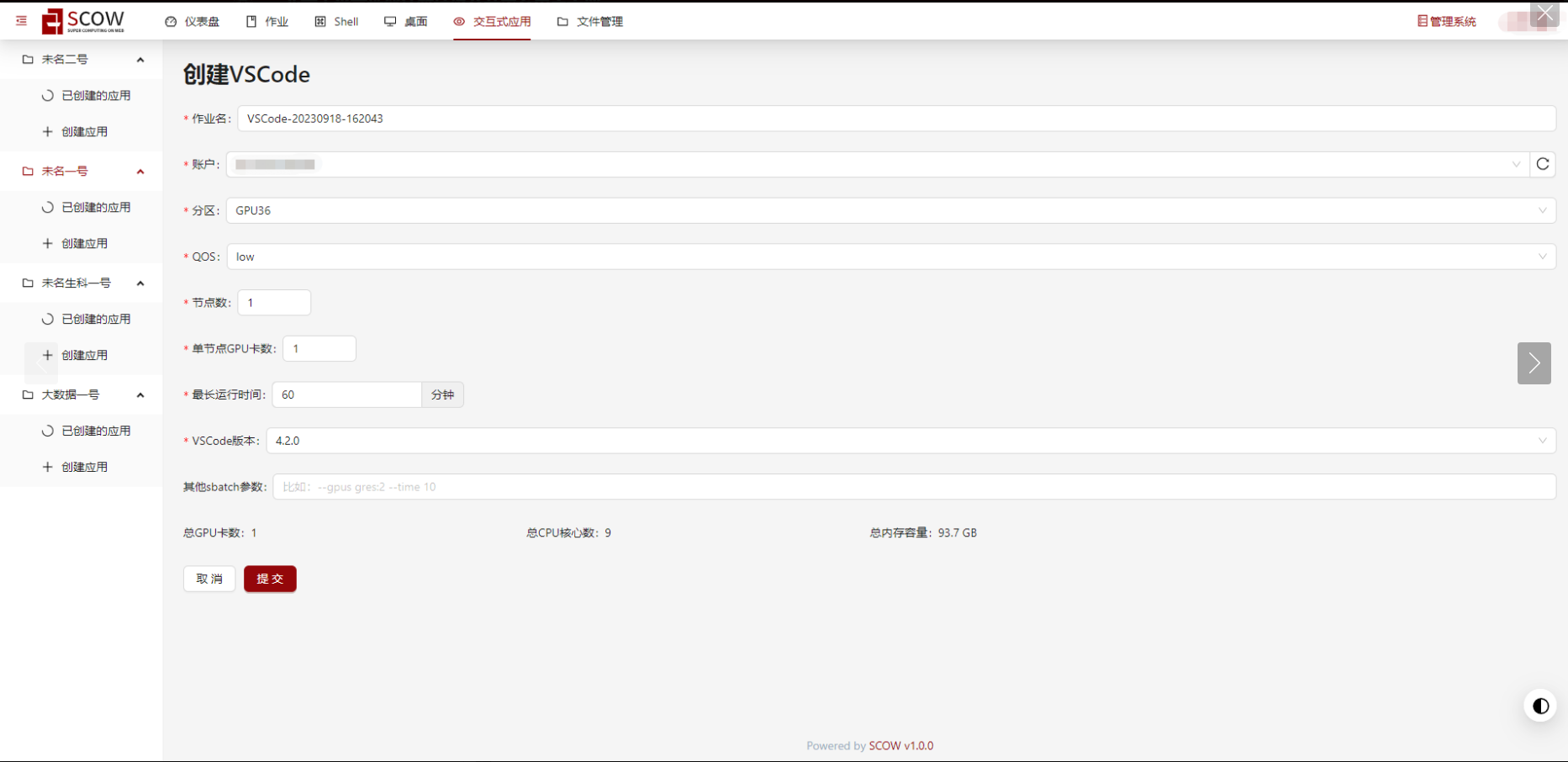The height and width of the screenshot is (762, 1568).
Task: Click the 节点数 node count field
Action: click(274, 303)
